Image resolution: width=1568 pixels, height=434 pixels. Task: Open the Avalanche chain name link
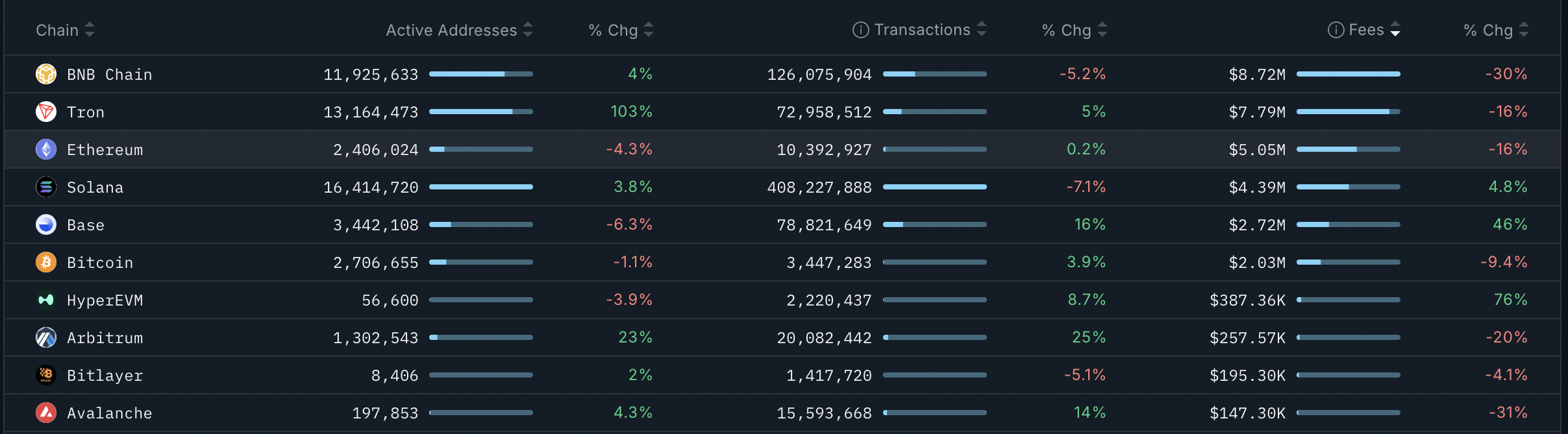[110, 413]
